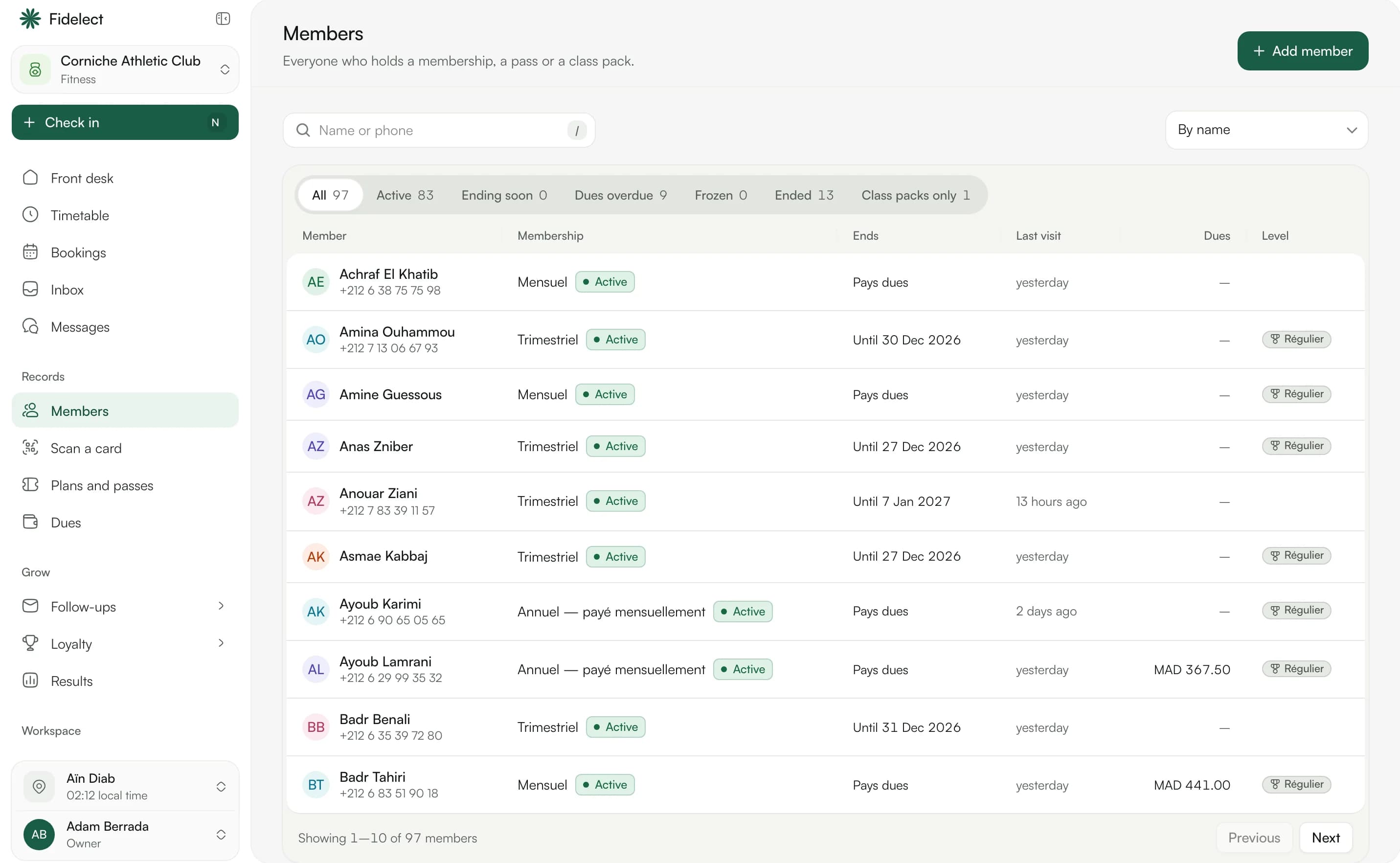
Task: Go to Bookings calendar icon
Action: point(30,251)
